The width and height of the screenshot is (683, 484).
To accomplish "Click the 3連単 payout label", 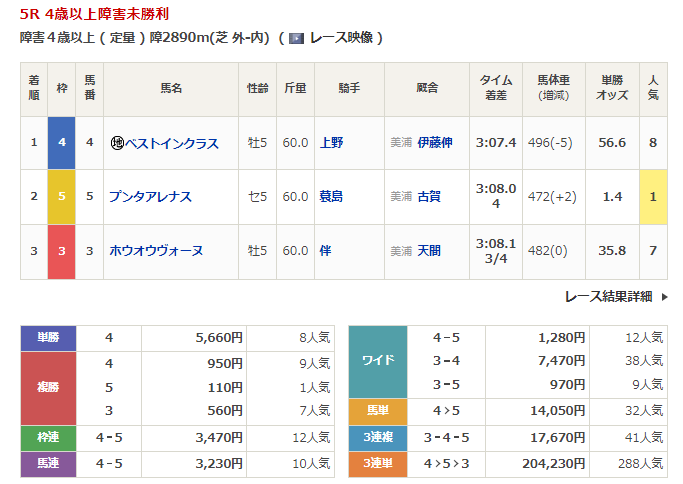I will (x=377, y=464).
